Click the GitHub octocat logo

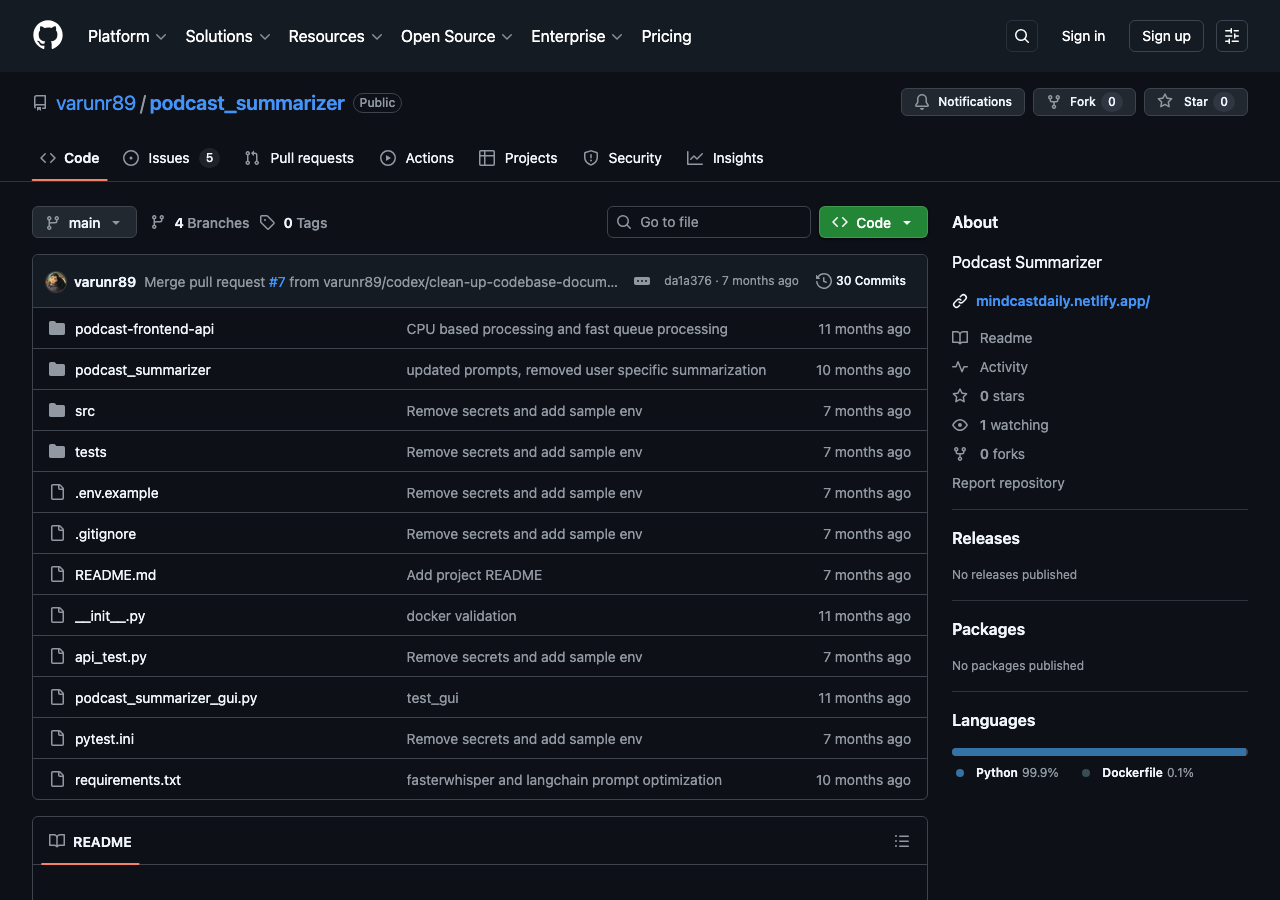(47, 36)
